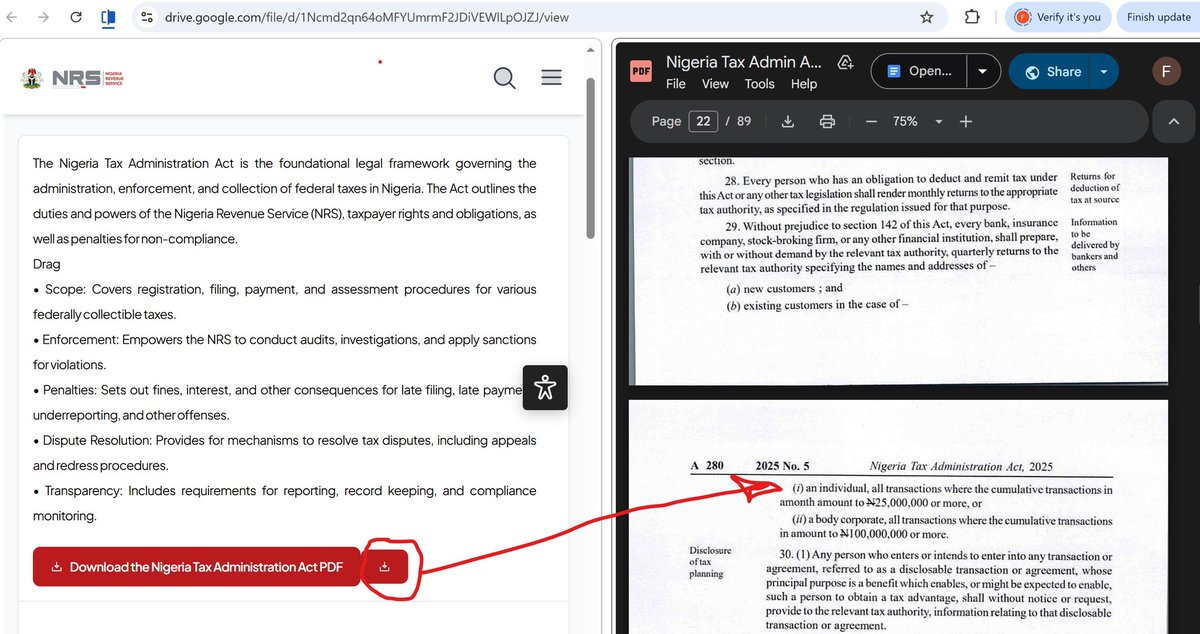Click the document title Nigeria Tax Admin A...
1200x634 pixels.
click(x=744, y=62)
